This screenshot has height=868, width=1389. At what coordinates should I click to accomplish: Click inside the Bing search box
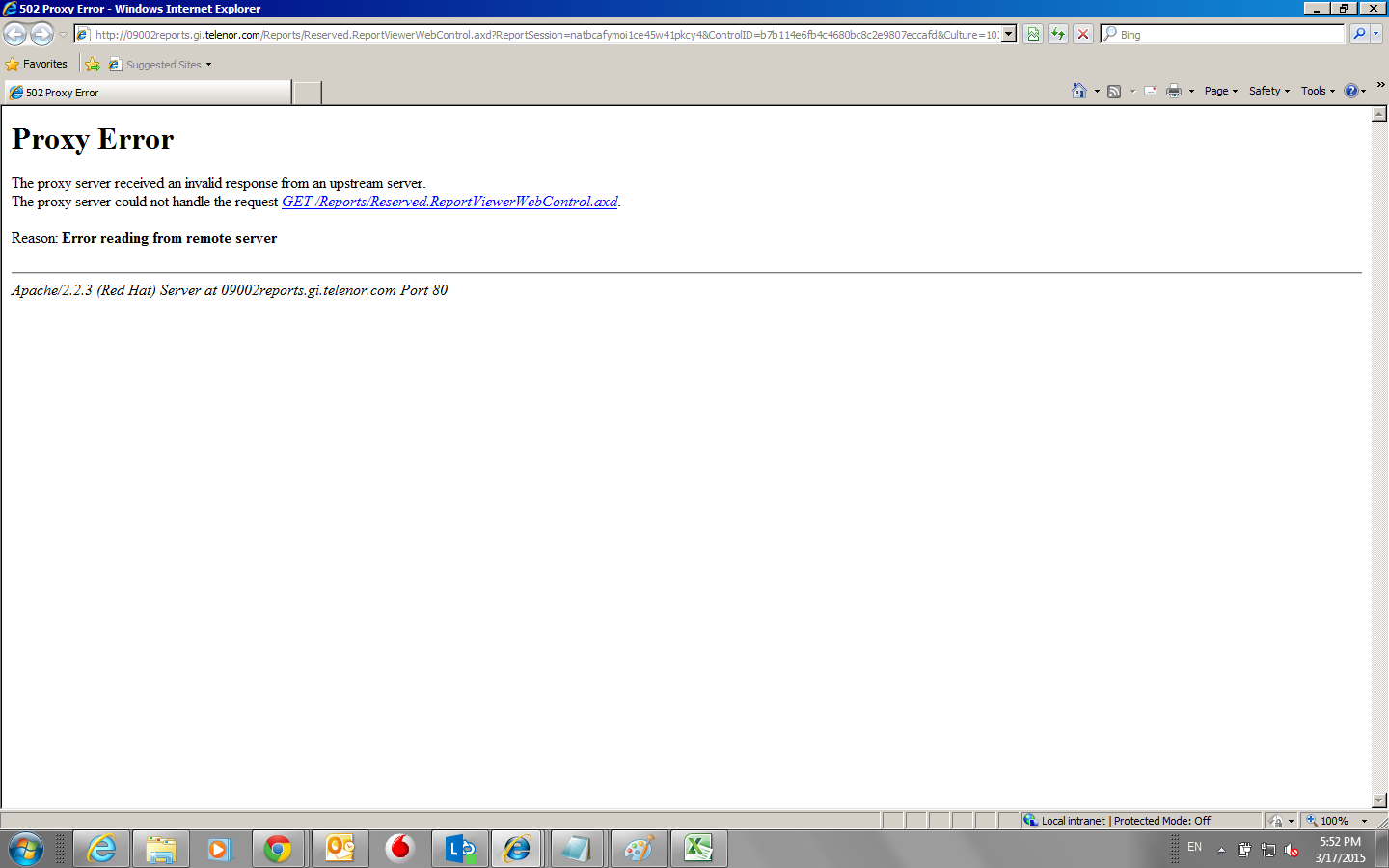coord(1225,34)
